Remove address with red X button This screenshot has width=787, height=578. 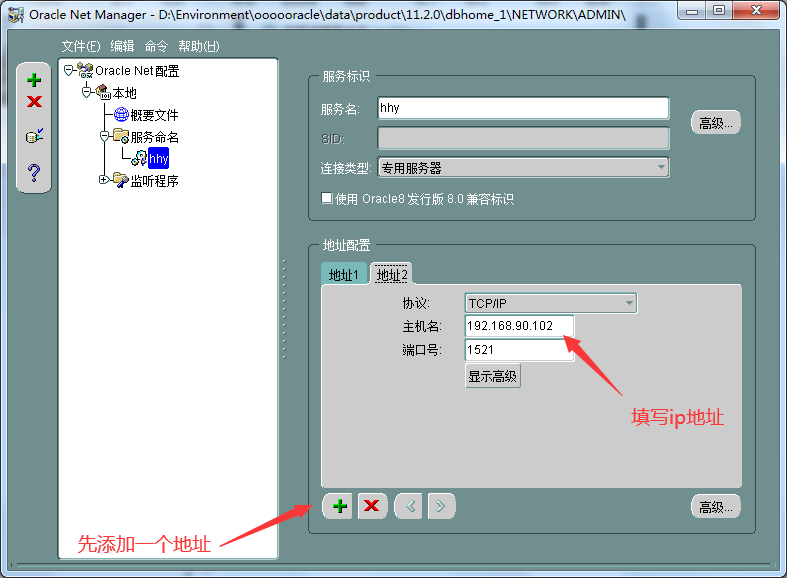(372, 506)
